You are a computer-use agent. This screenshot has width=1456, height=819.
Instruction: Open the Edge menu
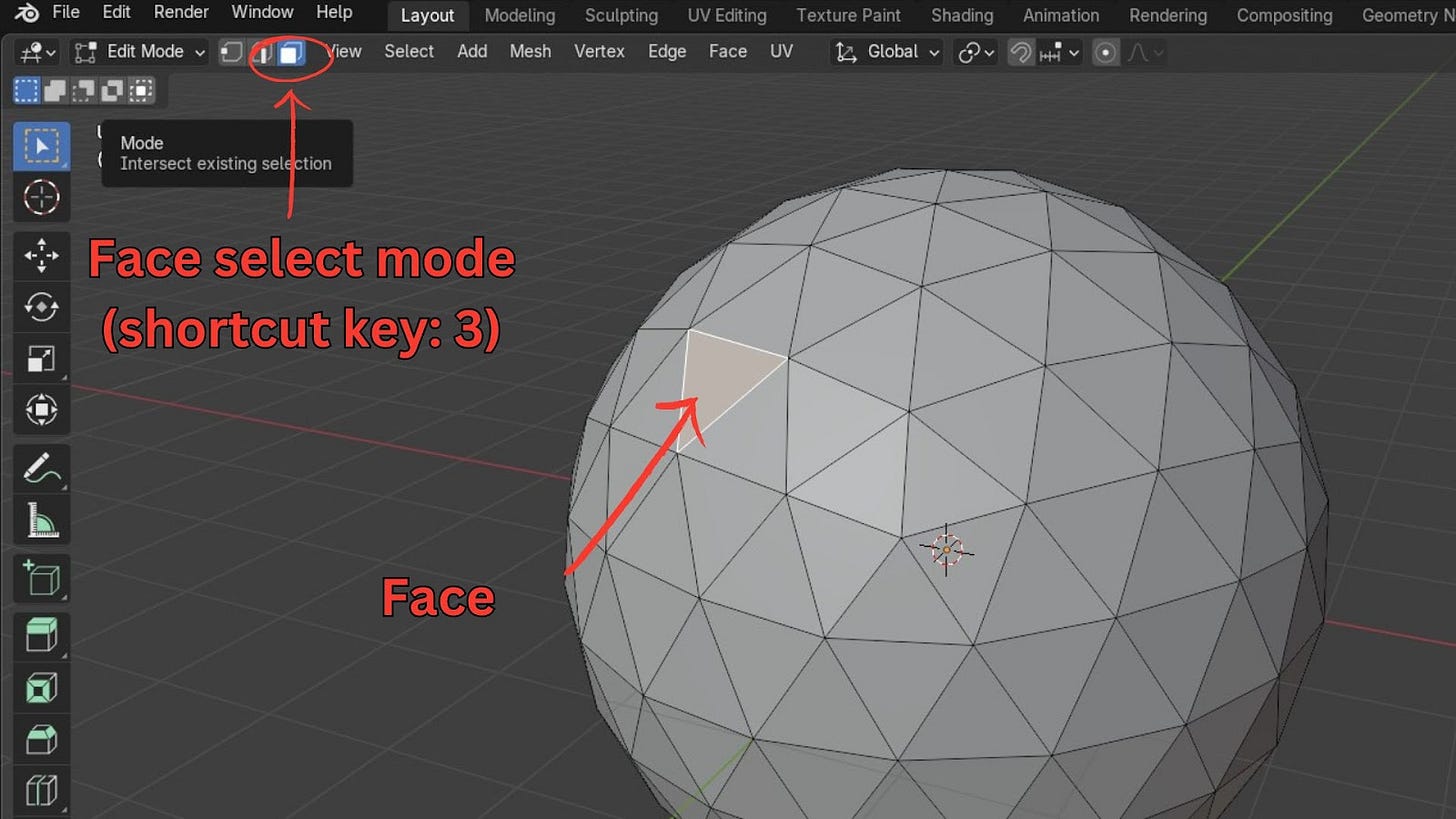click(x=667, y=52)
